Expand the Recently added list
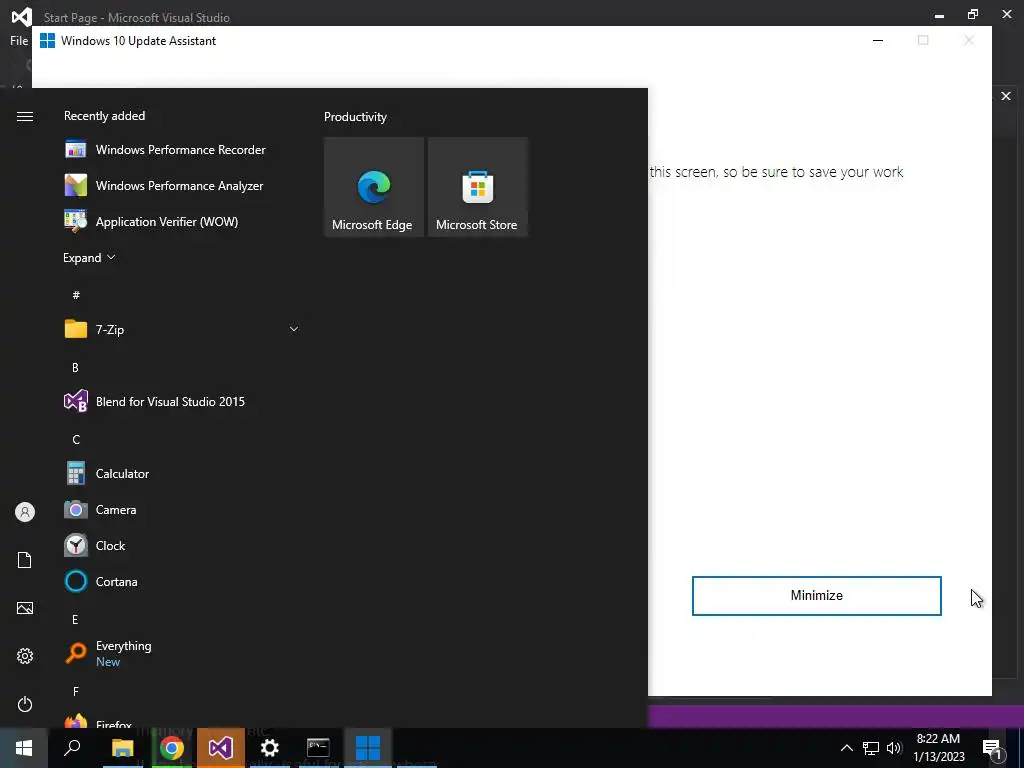Screen dimensions: 1024x768 pyautogui.click(x=89, y=258)
